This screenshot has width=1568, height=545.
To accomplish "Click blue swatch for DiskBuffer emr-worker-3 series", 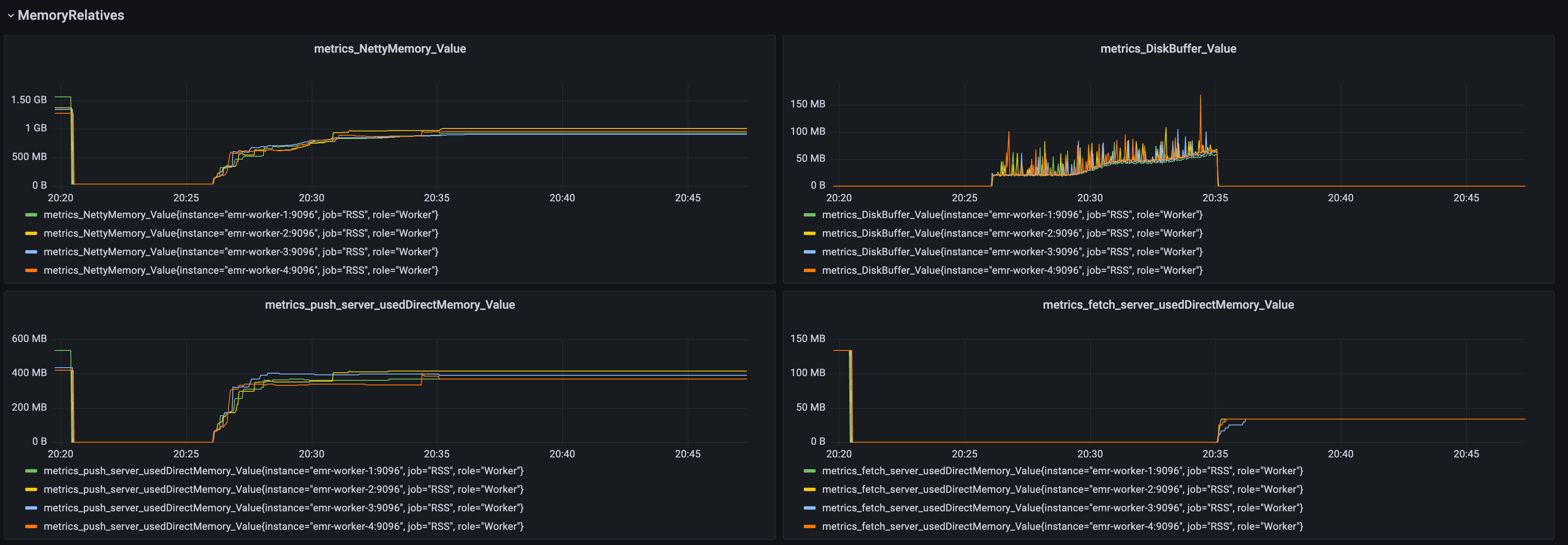I will click(810, 252).
